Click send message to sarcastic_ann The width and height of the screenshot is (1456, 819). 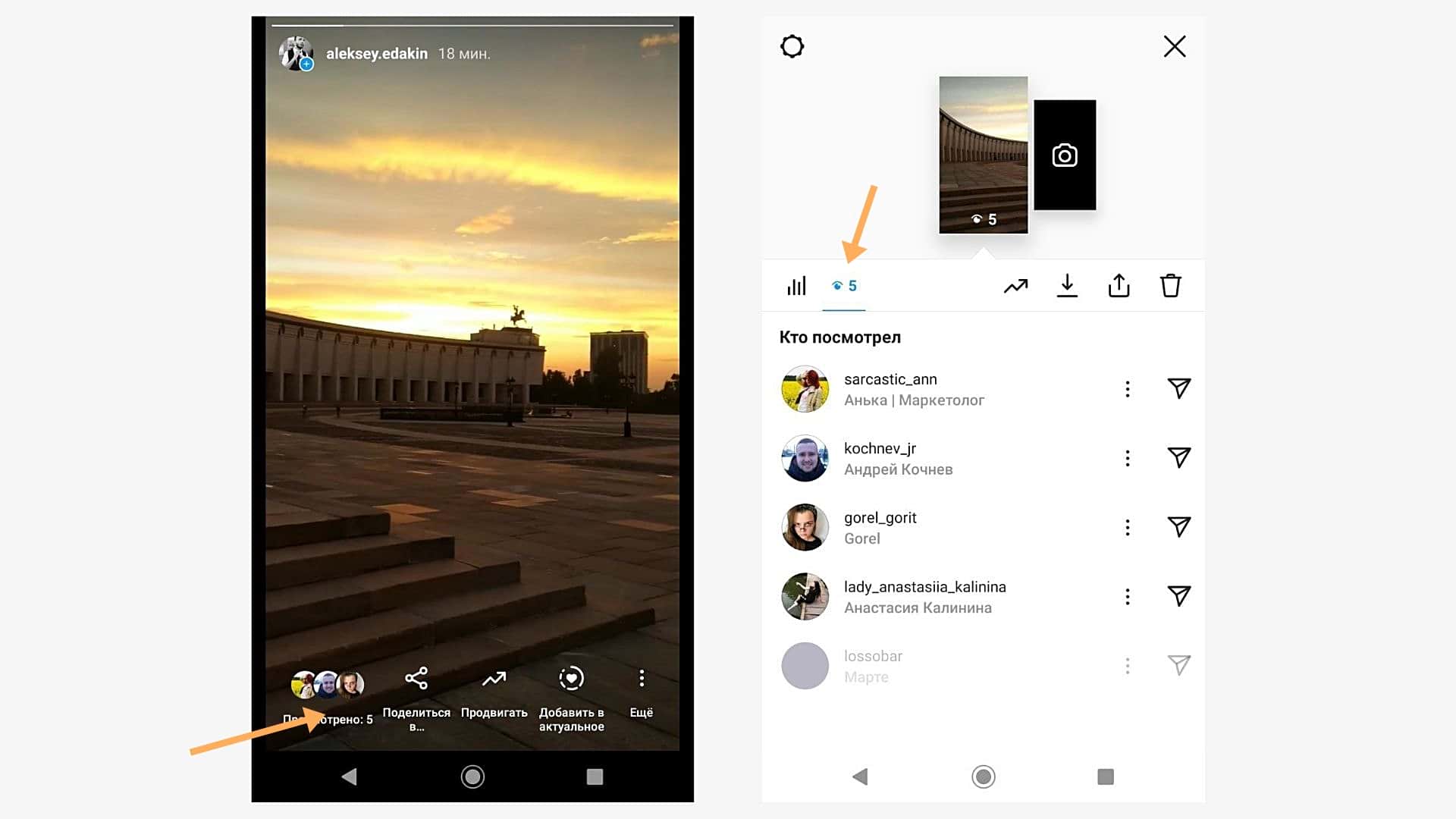tap(1178, 388)
